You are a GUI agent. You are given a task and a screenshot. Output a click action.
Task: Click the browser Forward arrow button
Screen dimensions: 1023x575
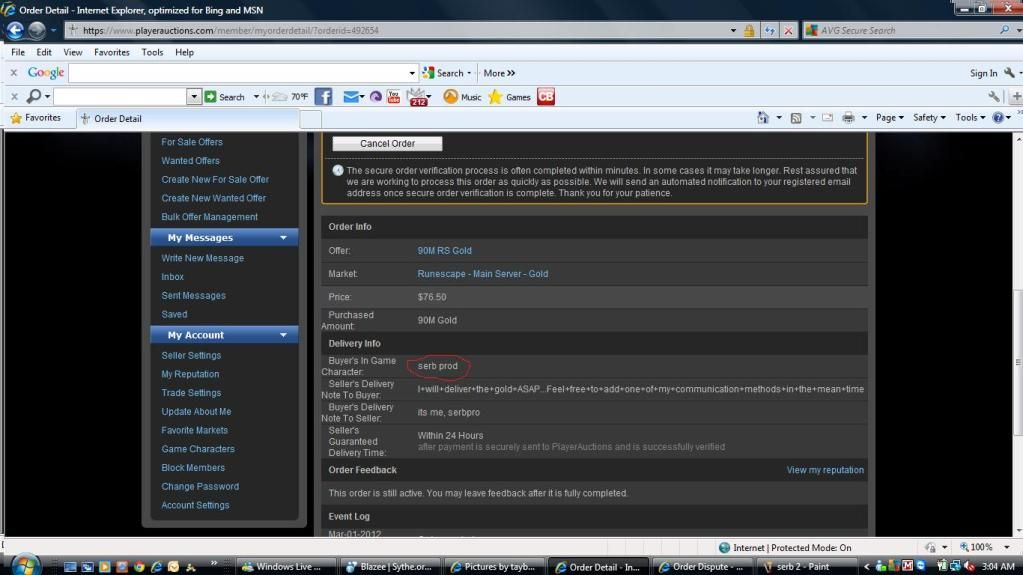pyautogui.click(x=37, y=30)
